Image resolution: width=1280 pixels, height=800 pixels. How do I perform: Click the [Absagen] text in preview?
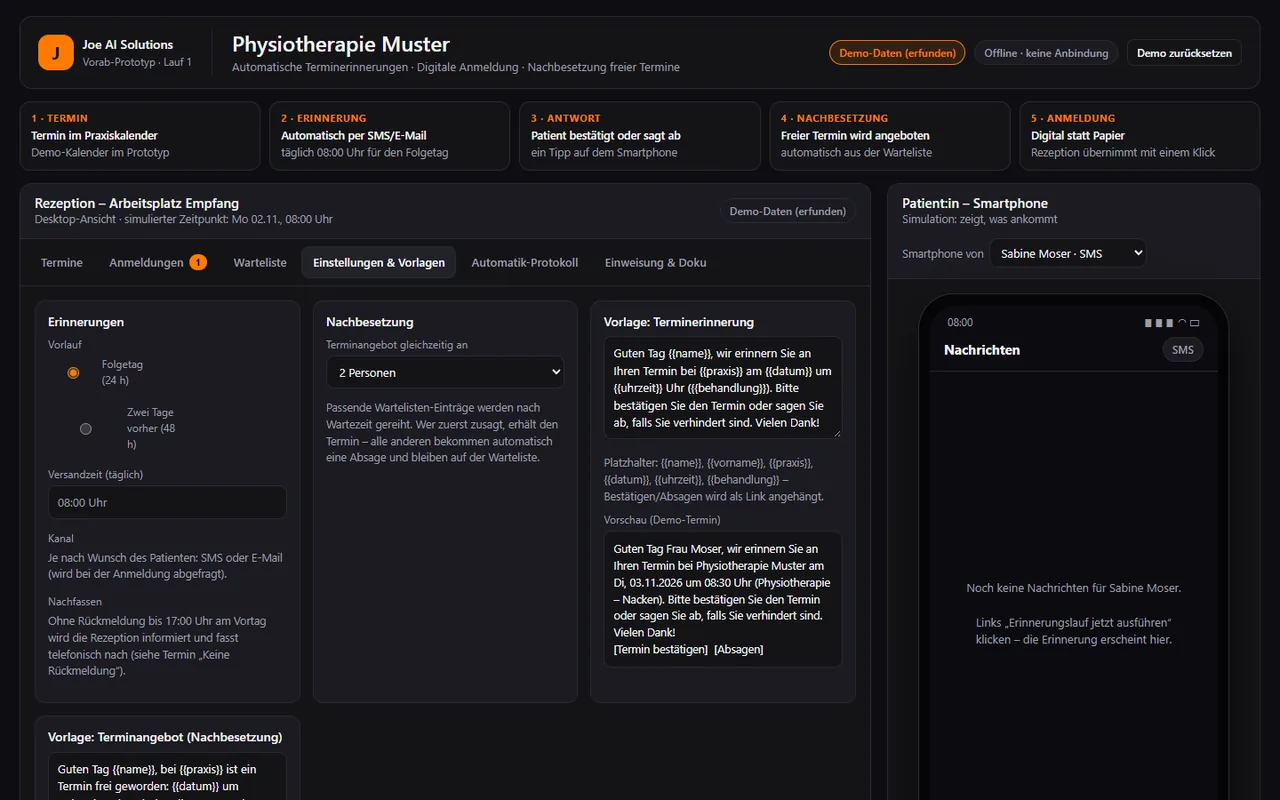[x=739, y=650]
